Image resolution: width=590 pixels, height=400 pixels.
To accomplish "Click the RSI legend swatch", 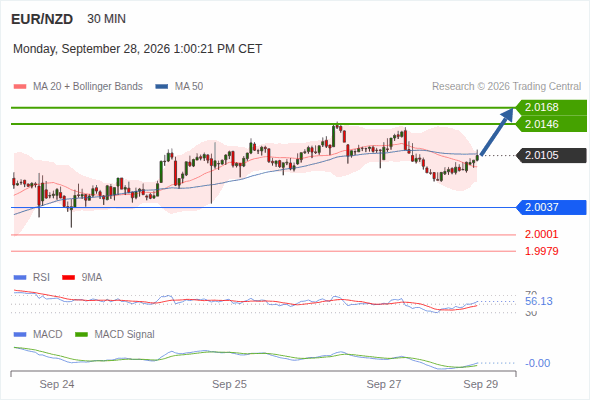I will pos(20,278).
